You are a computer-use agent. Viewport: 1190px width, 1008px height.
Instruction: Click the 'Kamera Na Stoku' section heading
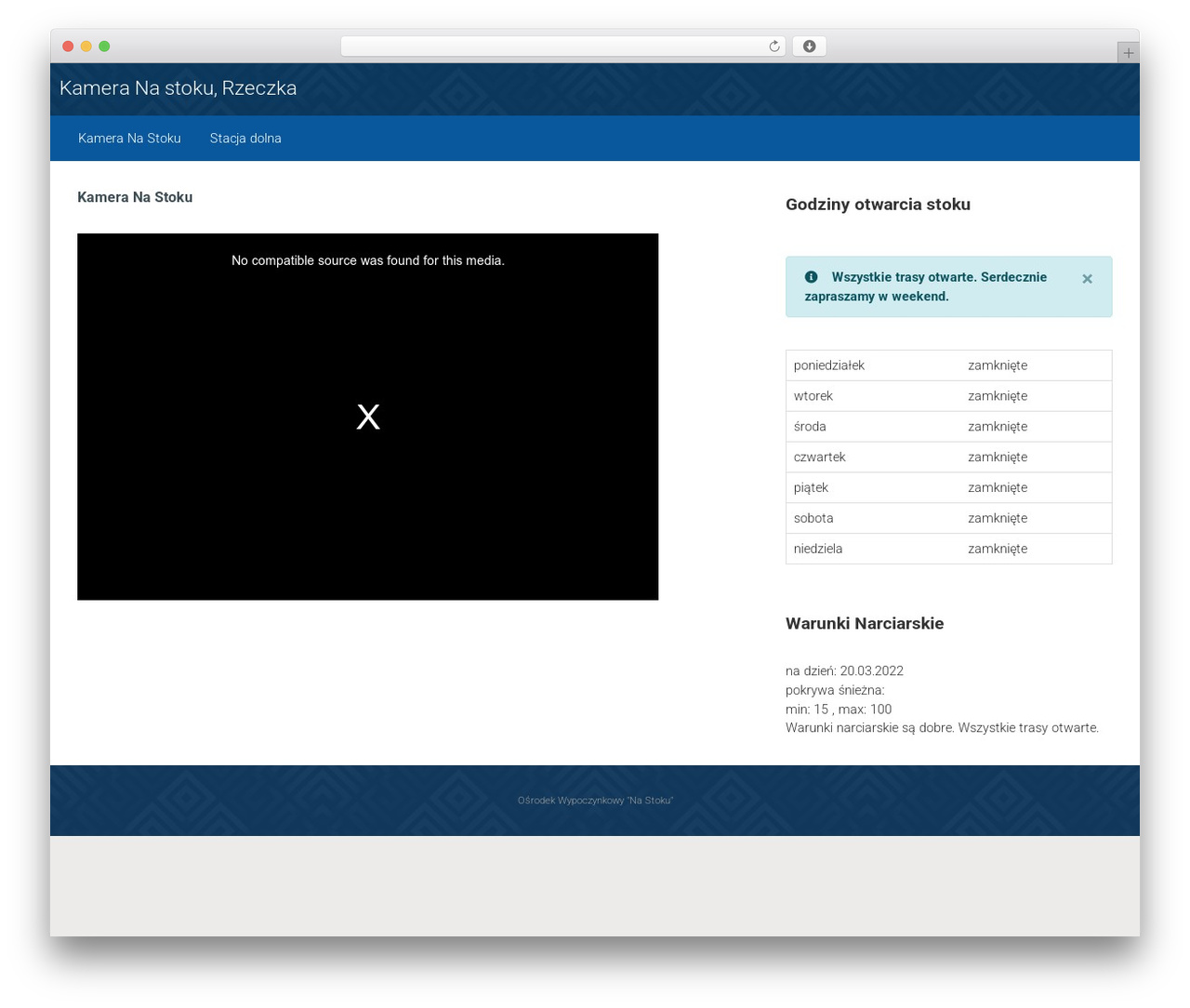click(x=135, y=197)
